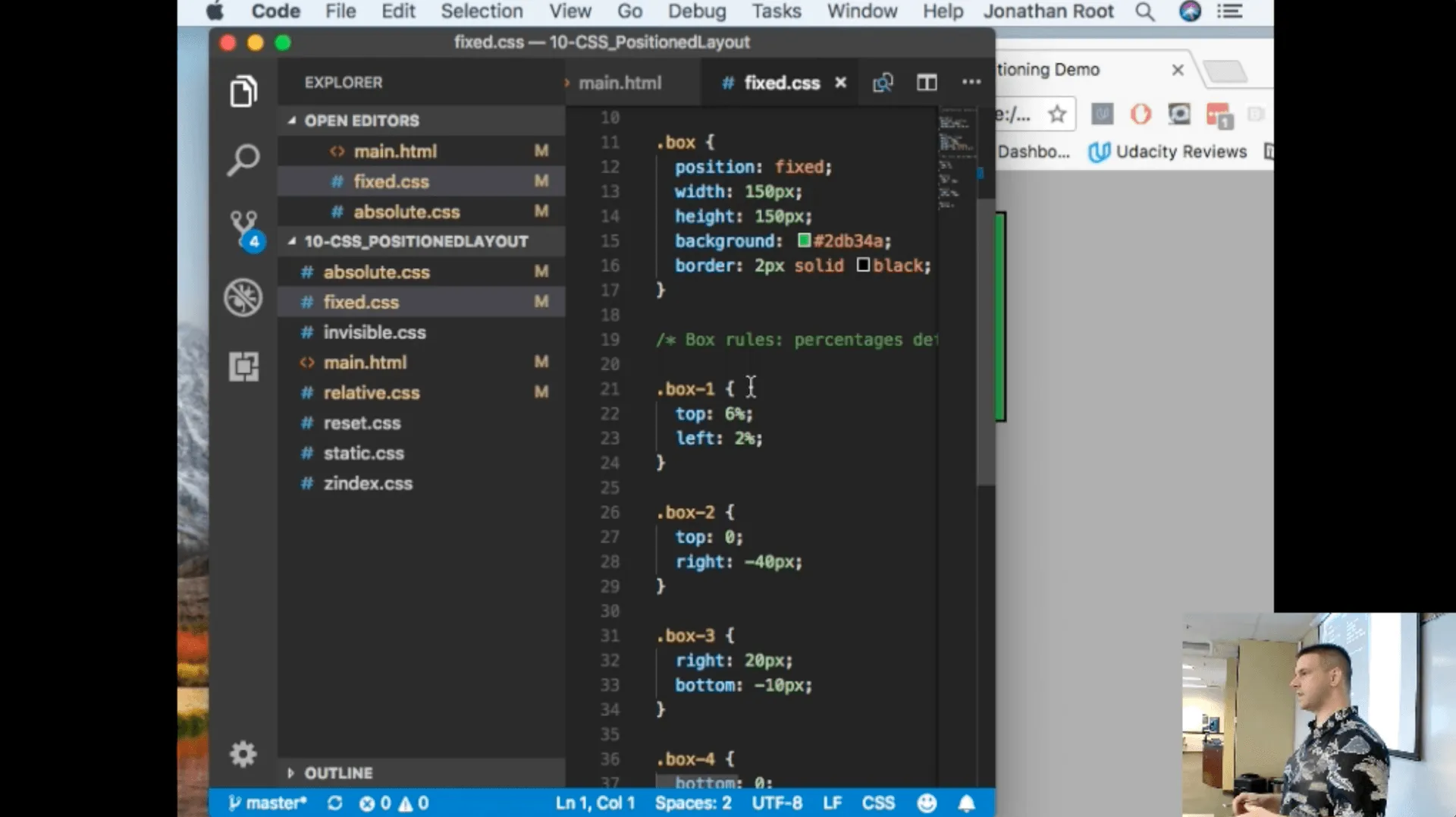Open notifications bell in the status bar
This screenshot has height=817, width=1456.
click(x=966, y=803)
